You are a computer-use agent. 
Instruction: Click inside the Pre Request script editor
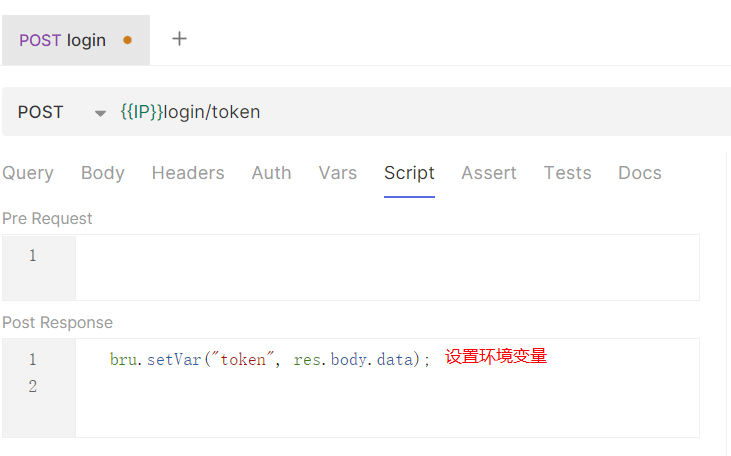click(x=386, y=267)
